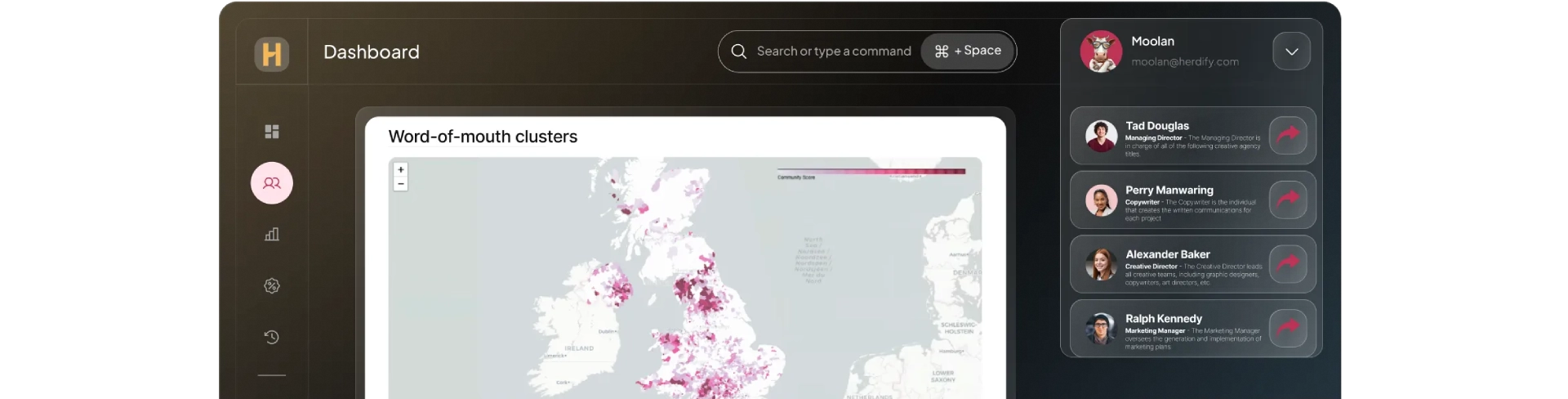Click the IRELAND label on the map
Screen dimensions: 1568x399
pos(579,348)
